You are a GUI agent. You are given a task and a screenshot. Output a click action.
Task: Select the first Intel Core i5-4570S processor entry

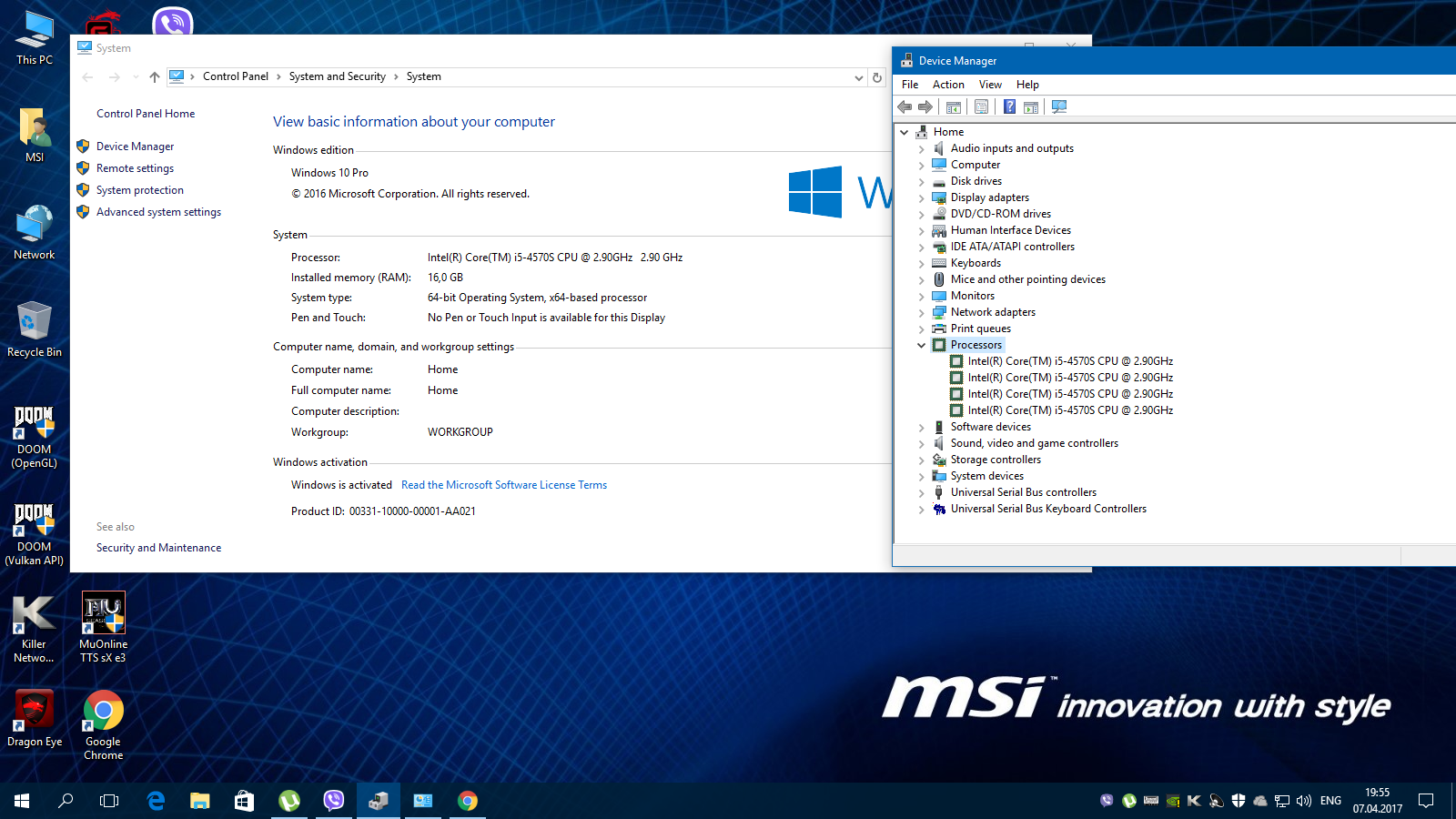(x=1070, y=361)
